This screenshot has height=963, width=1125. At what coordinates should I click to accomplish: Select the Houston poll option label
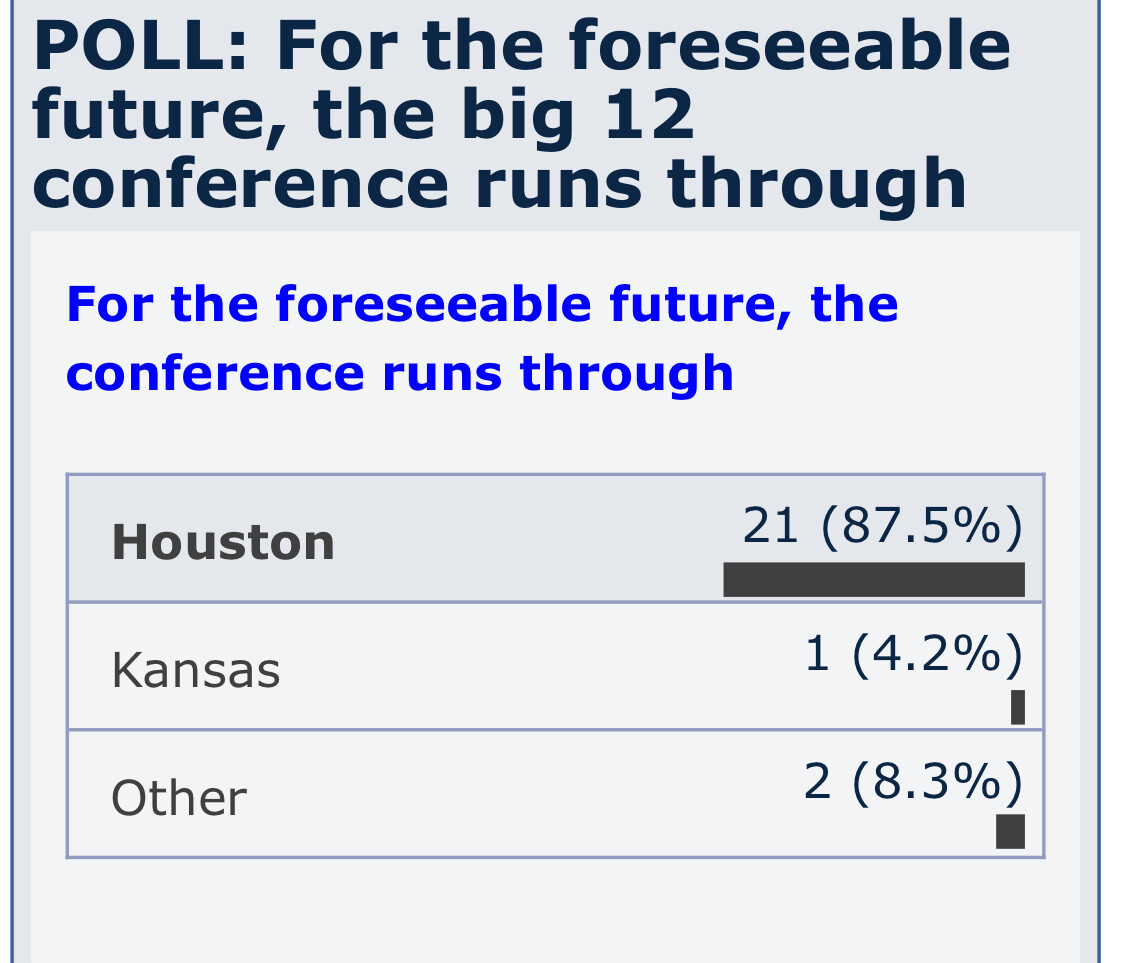pyautogui.click(x=223, y=542)
